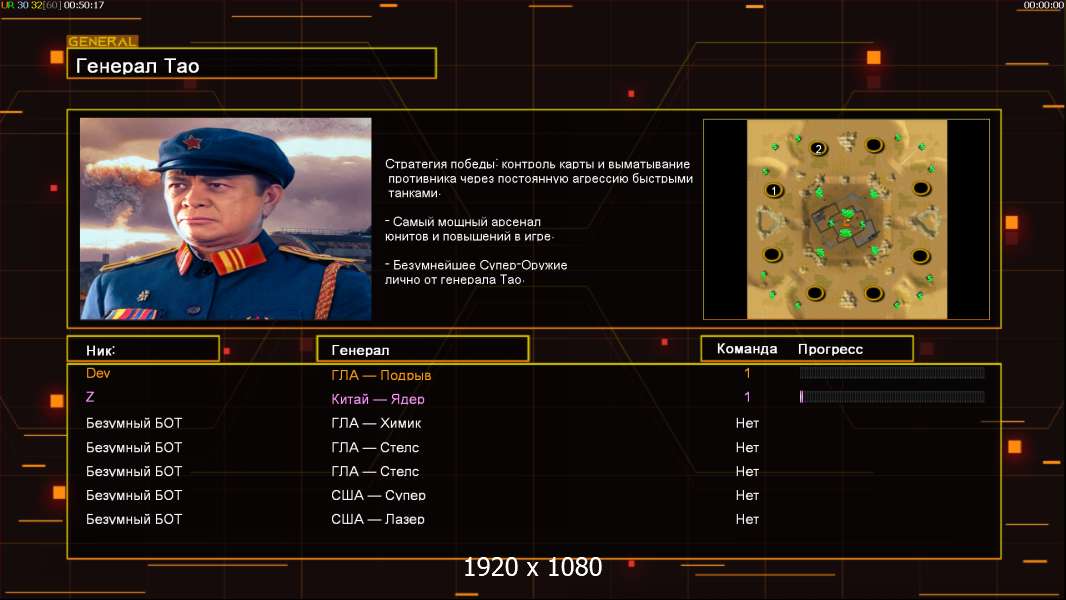1066x600 pixels.
Task: Click team number 1 in Dev's row
Action: point(747,373)
